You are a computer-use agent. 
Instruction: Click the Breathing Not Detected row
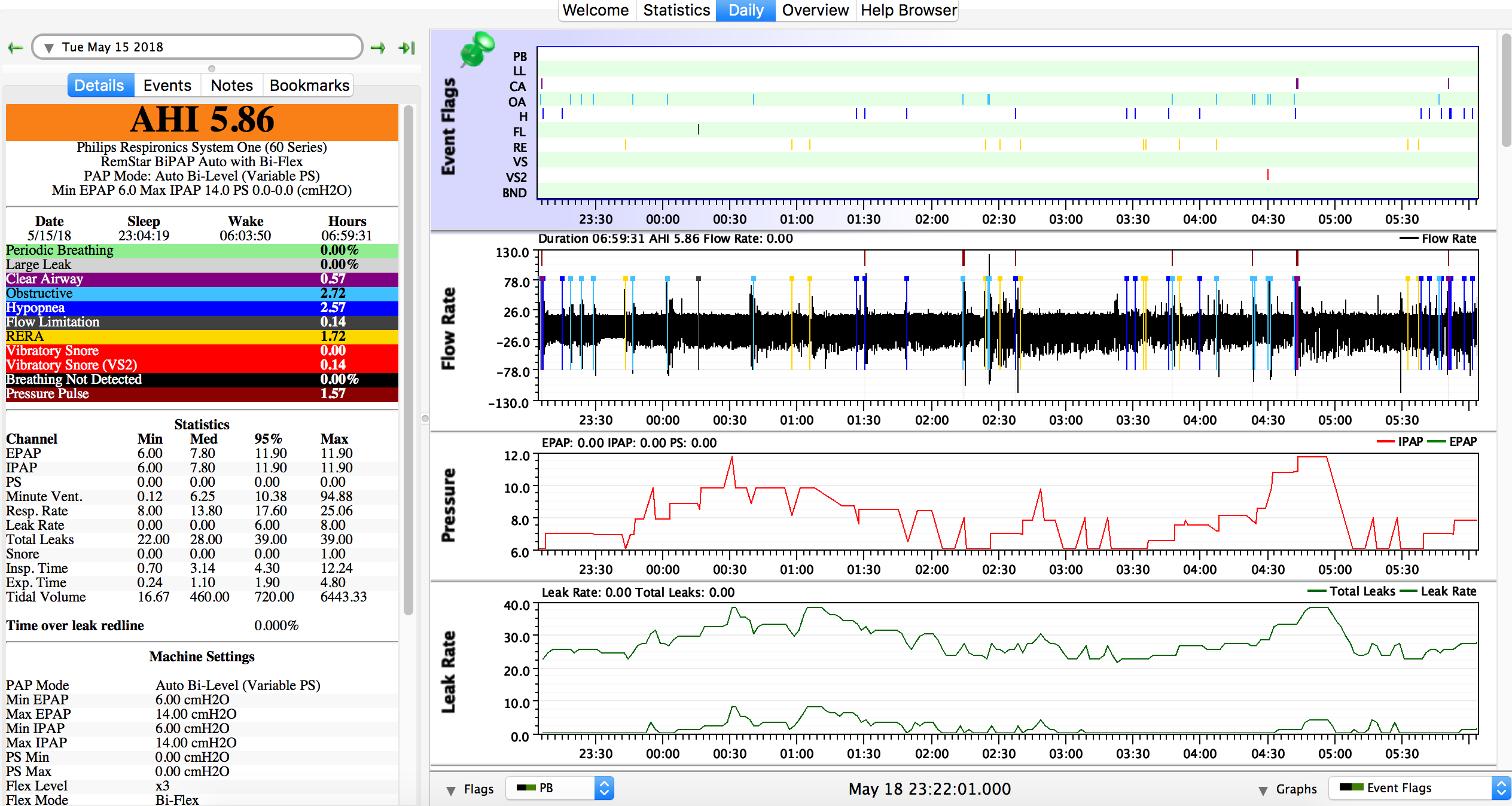pos(202,380)
